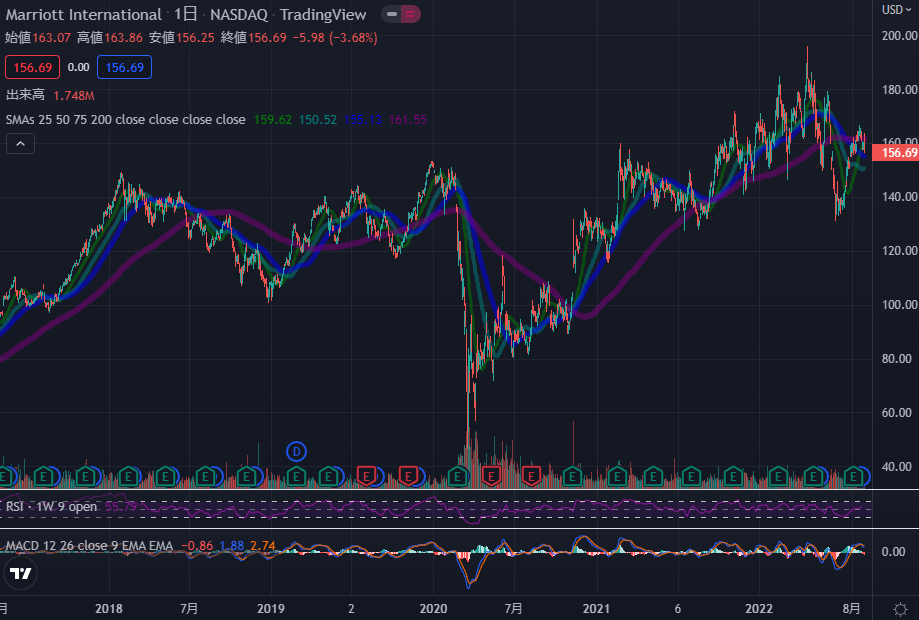Click the last earnings marker near 8月
The width and height of the screenshot is (919, 620).
853,476
